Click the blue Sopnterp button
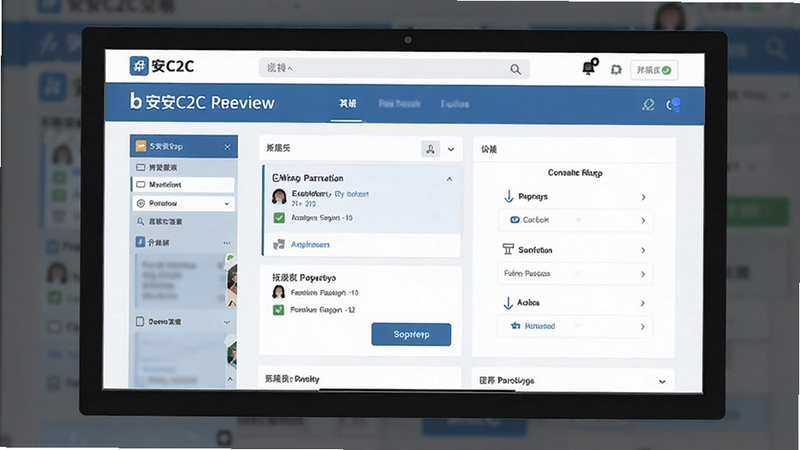This screenshot has width=800, height=450. tap(411, 334)
